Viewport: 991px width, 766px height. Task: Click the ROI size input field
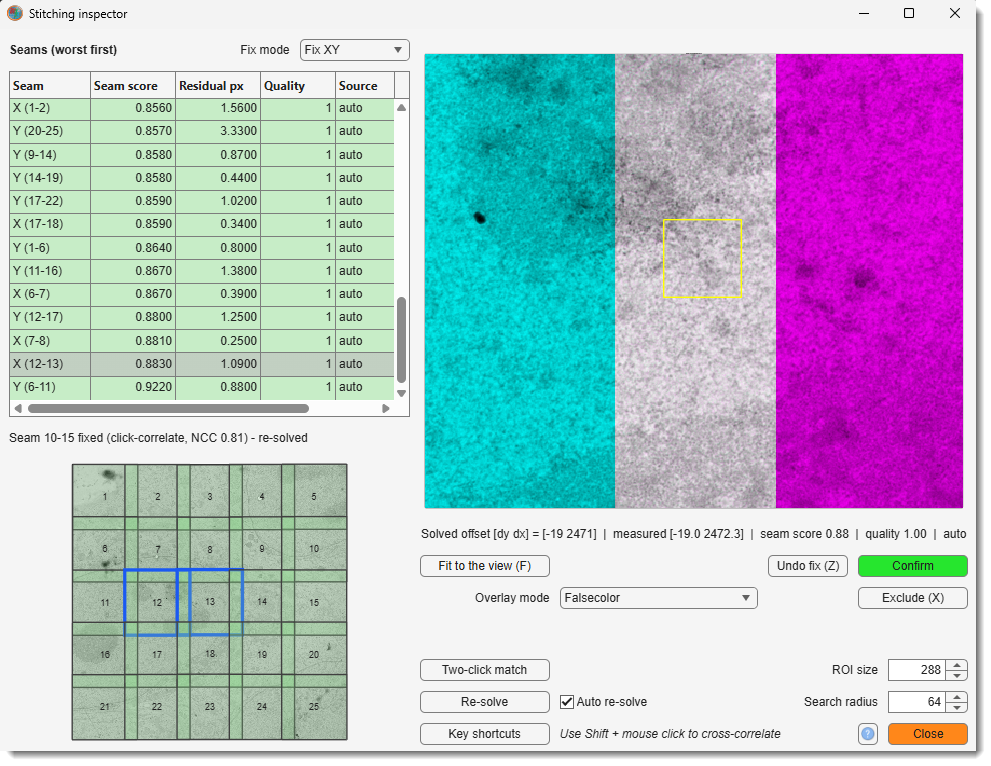click(917, 670)
